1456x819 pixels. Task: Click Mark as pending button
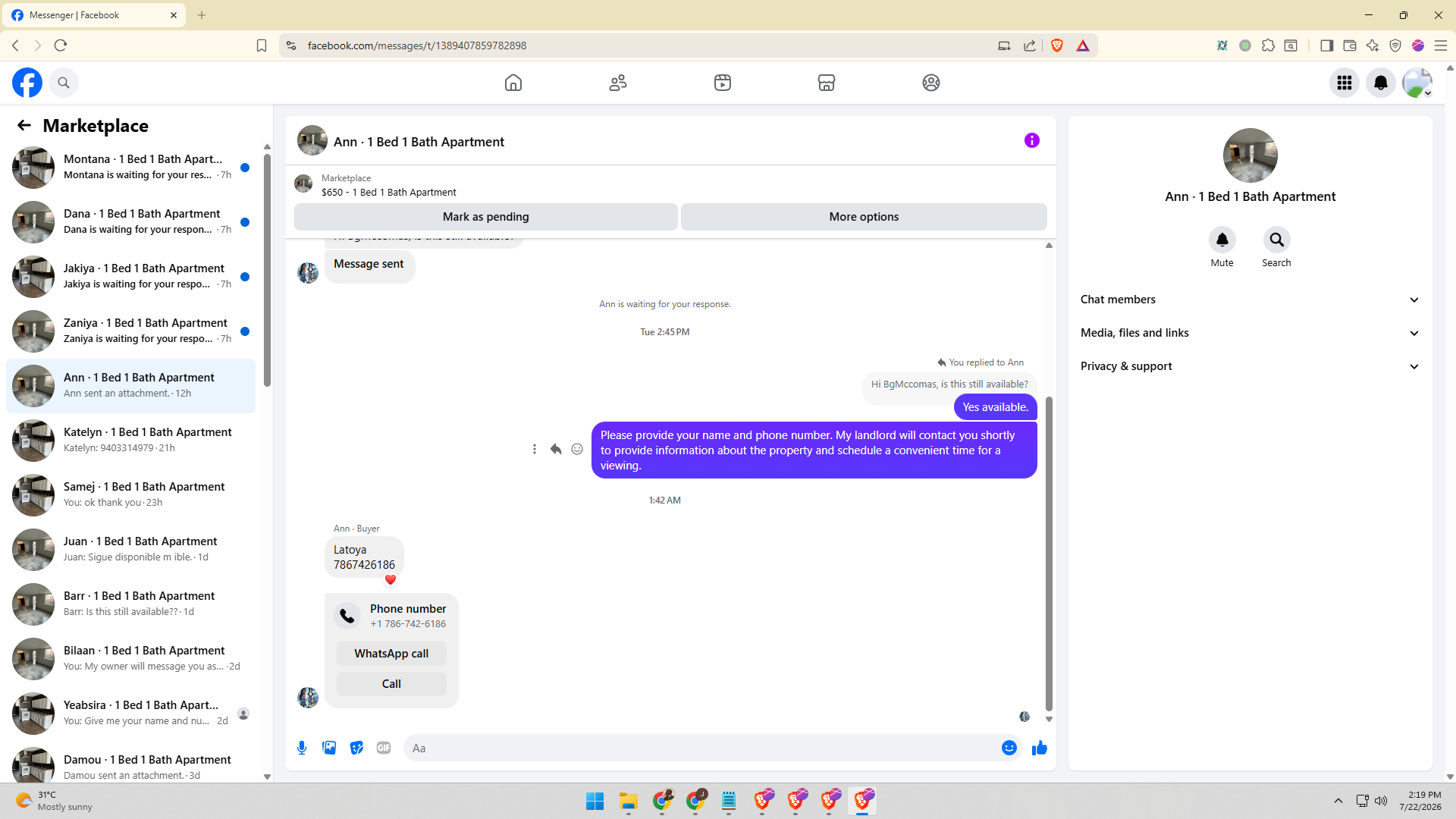point(486,217)
